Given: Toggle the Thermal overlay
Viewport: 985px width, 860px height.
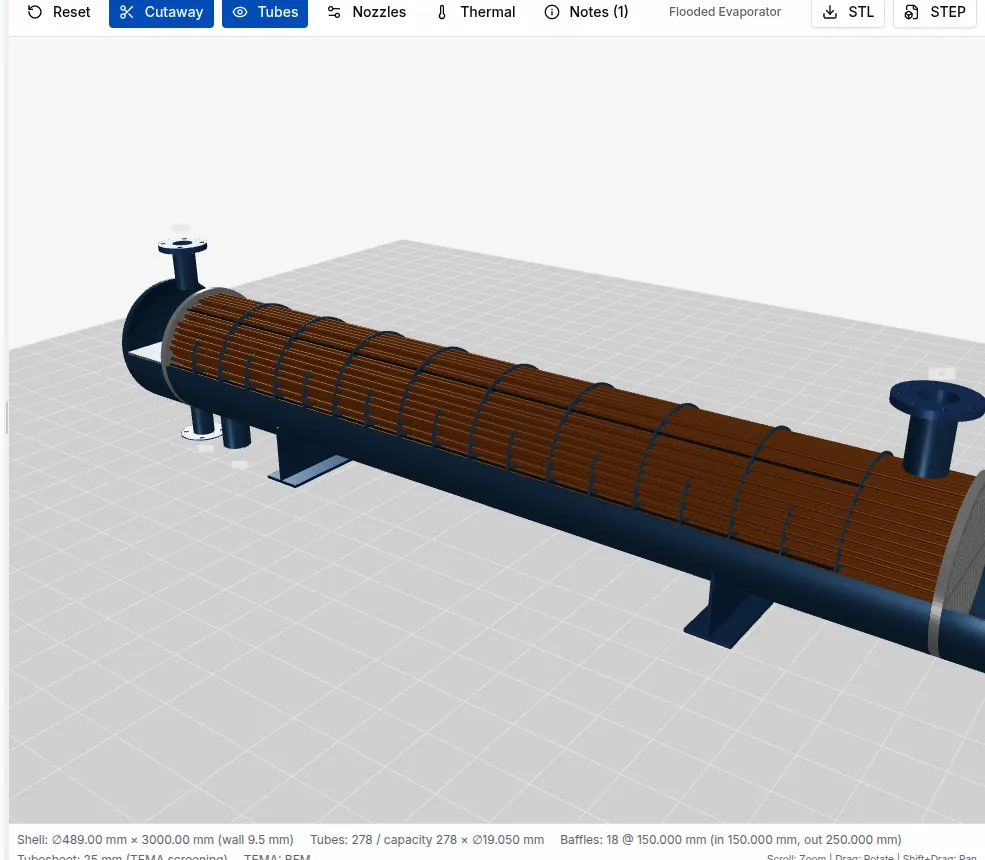Looking at the screenshot, I should coord(476,12).
